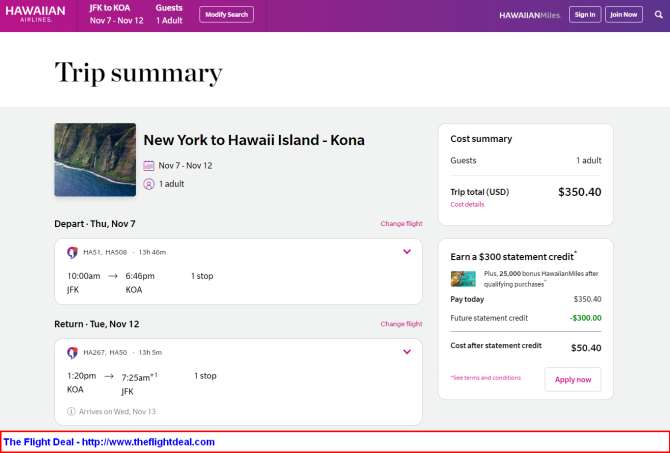Click the 6:46pm KOA arrival time

[140, 276]
